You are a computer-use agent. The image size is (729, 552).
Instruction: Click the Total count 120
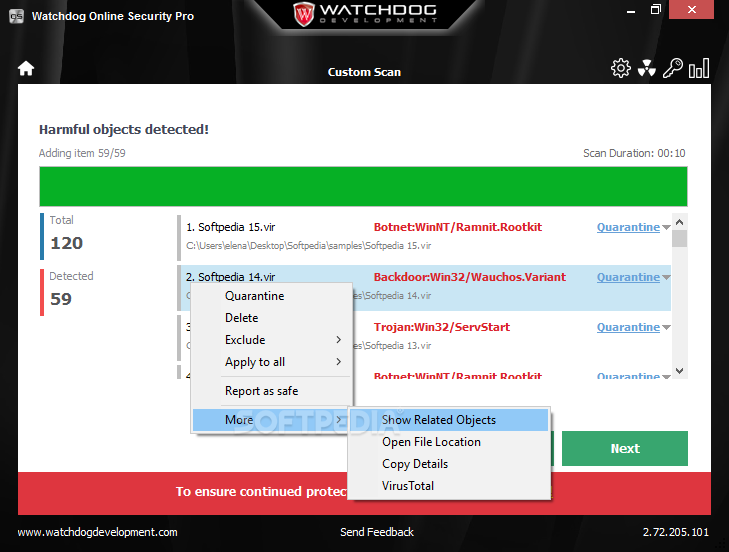(66, 243)
